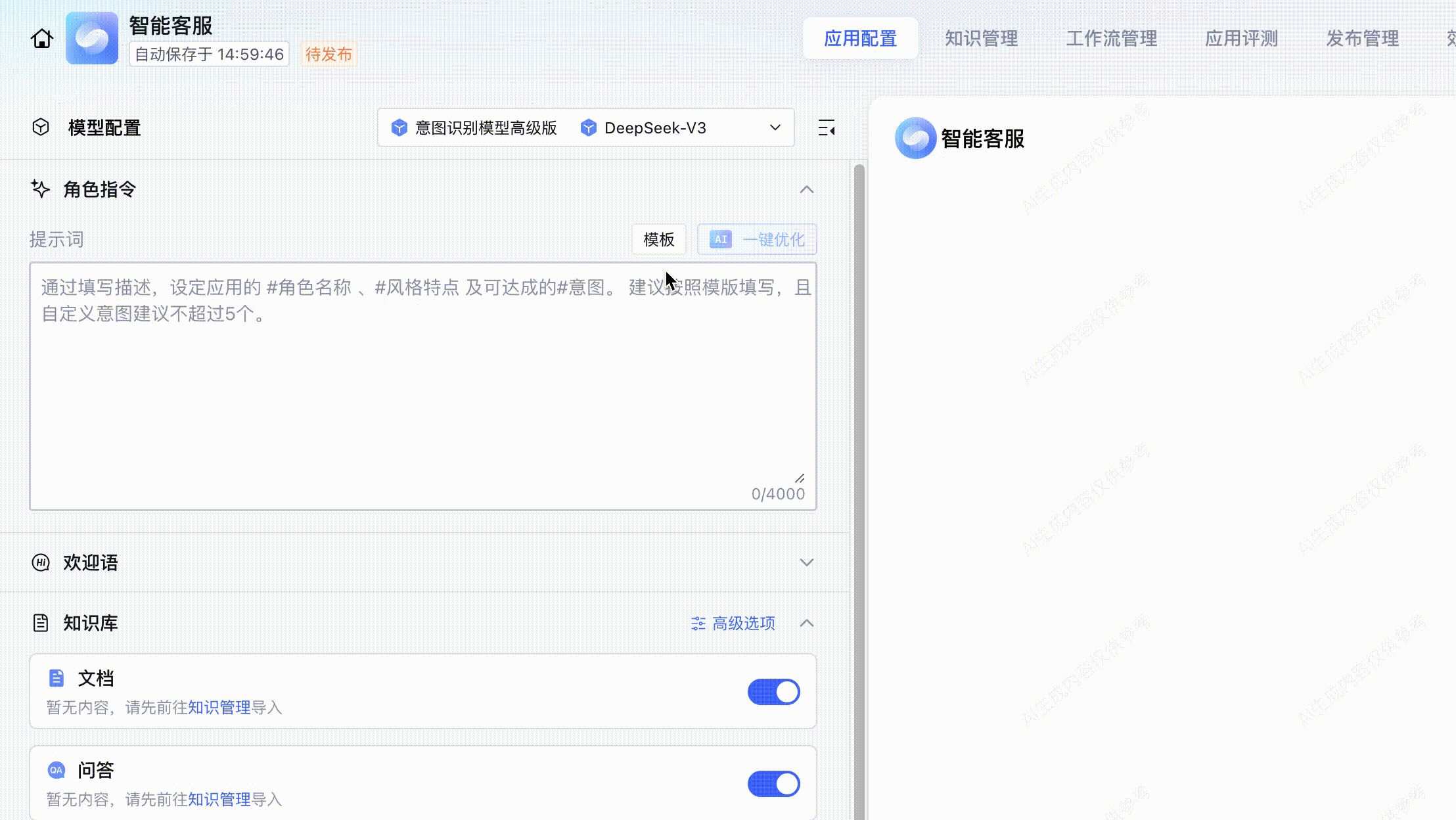Click the 模板 button

pos(658,240)
